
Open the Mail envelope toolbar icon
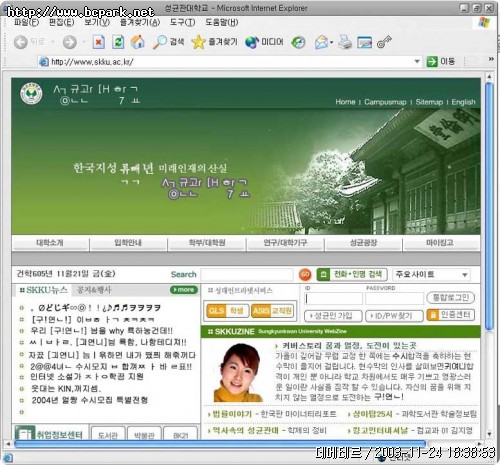pos(321,42)
